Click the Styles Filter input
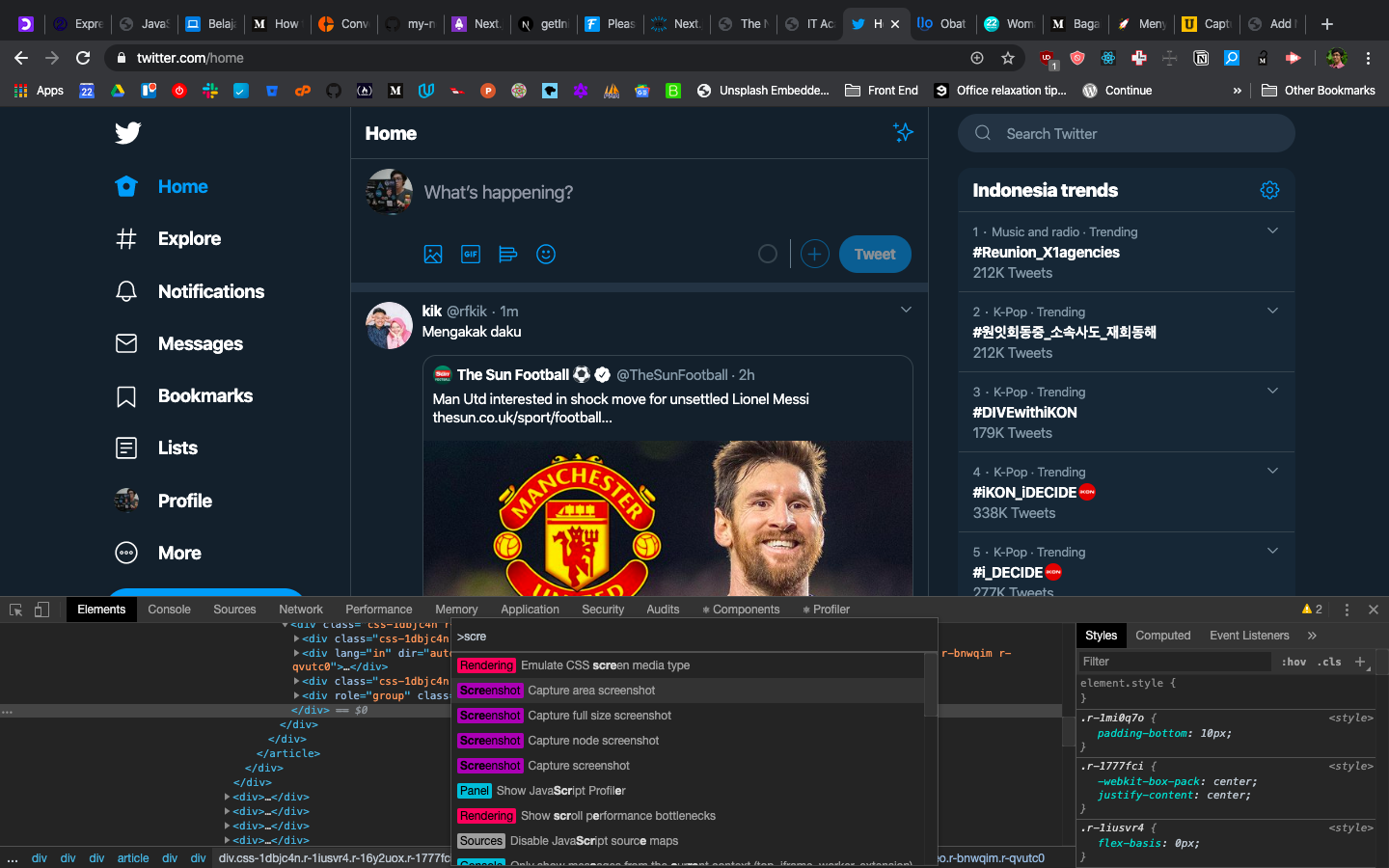This screenshot has width=1389, height=868. click(1175, 662)
